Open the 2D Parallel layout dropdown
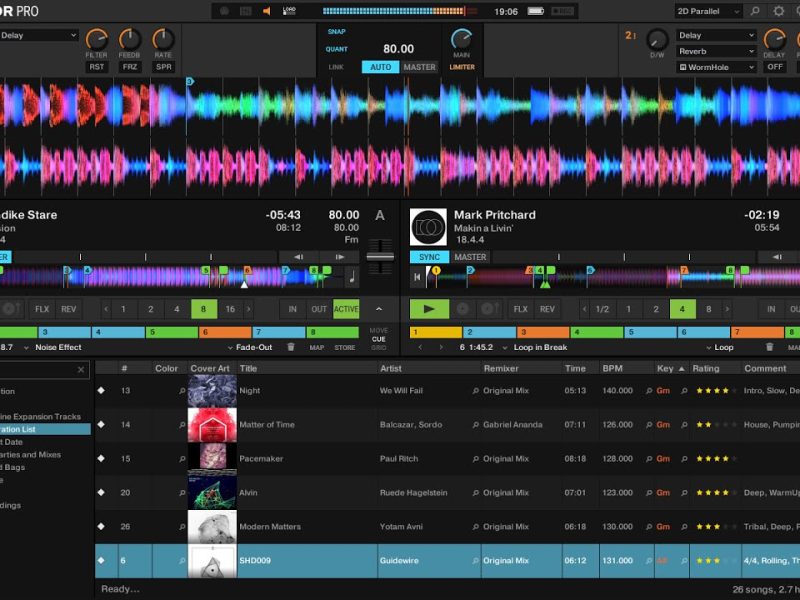Viewport: 800px width, 600px height. pos(708,11)
